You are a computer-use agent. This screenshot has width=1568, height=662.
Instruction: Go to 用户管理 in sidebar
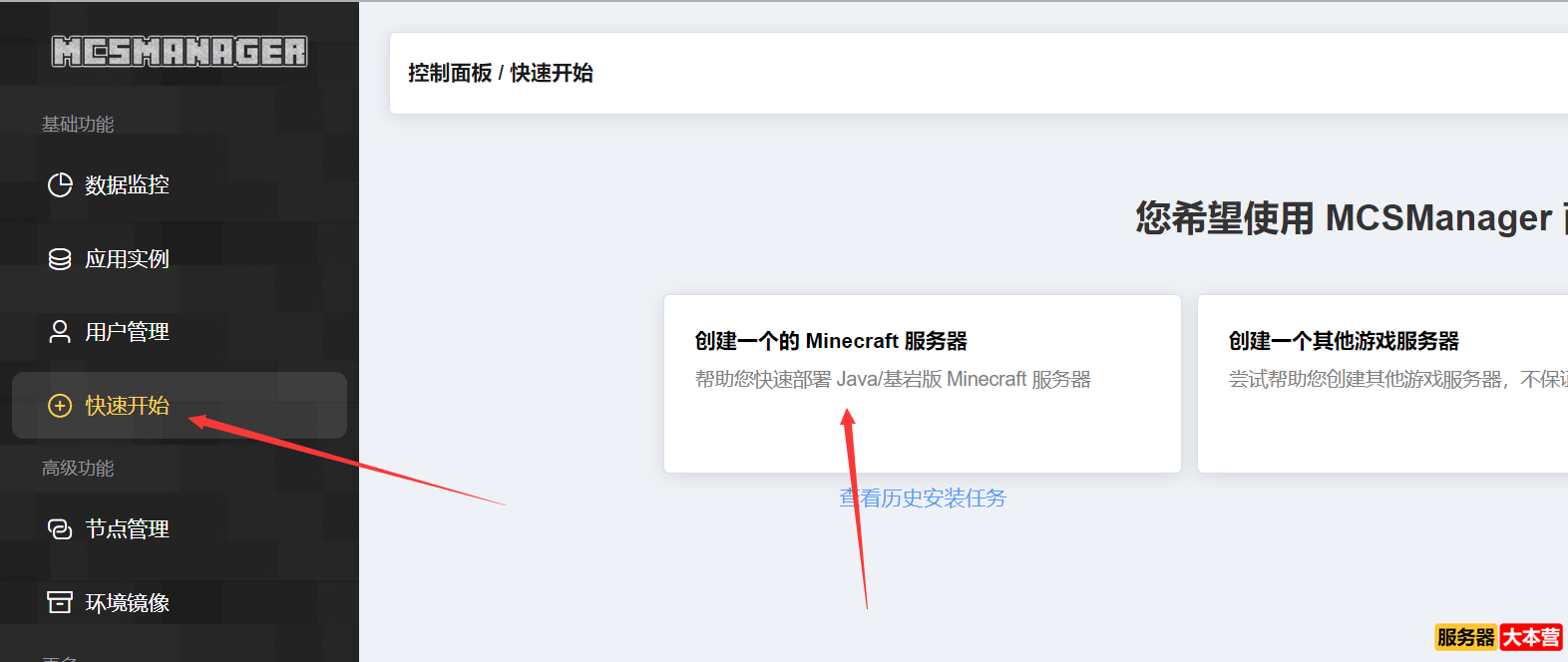pos(180,332)
